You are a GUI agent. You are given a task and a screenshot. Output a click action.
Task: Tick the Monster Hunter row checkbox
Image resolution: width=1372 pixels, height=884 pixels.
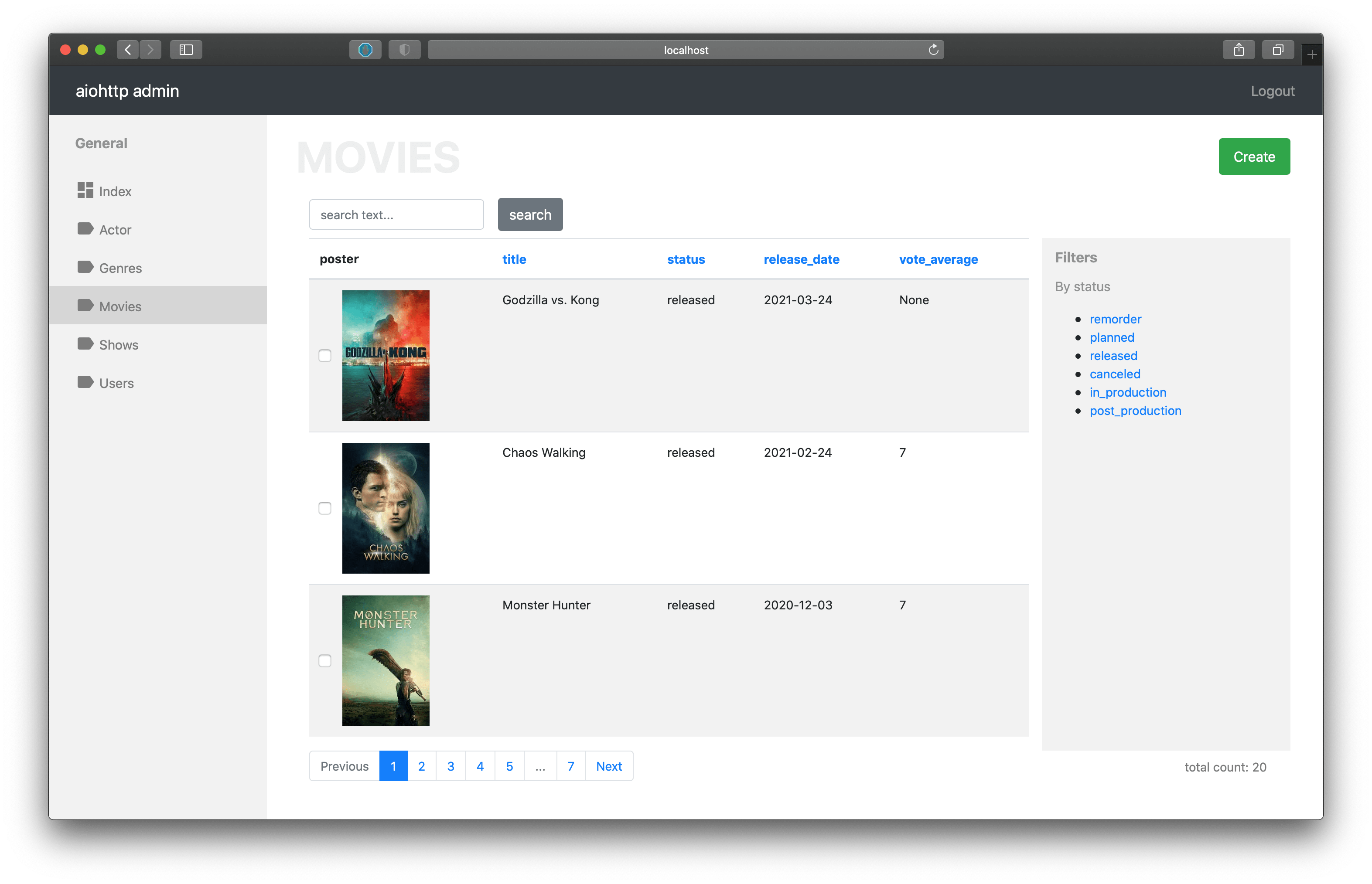[x=325, y=661]
